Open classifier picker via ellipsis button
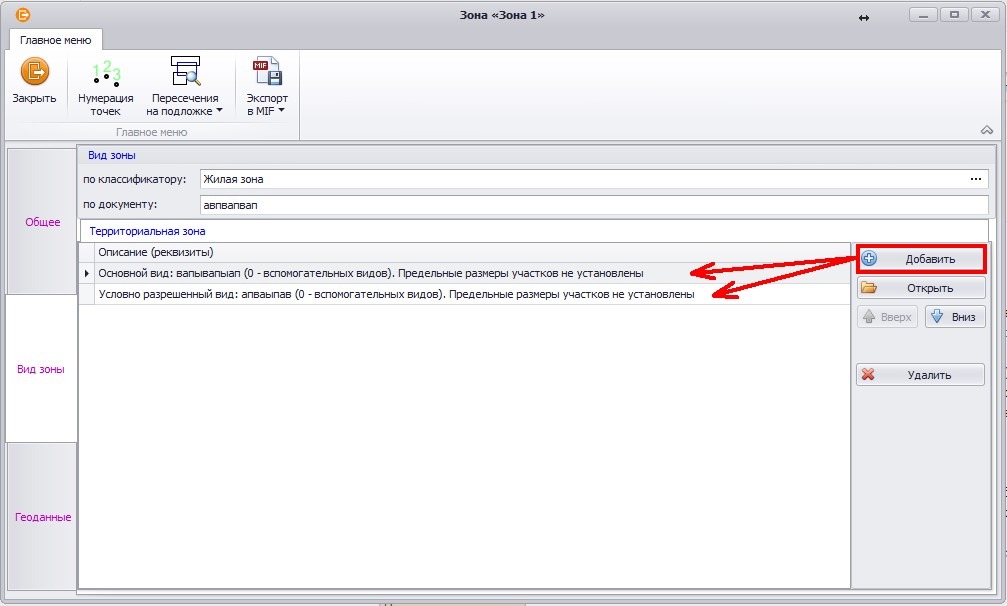 point(975,179)
